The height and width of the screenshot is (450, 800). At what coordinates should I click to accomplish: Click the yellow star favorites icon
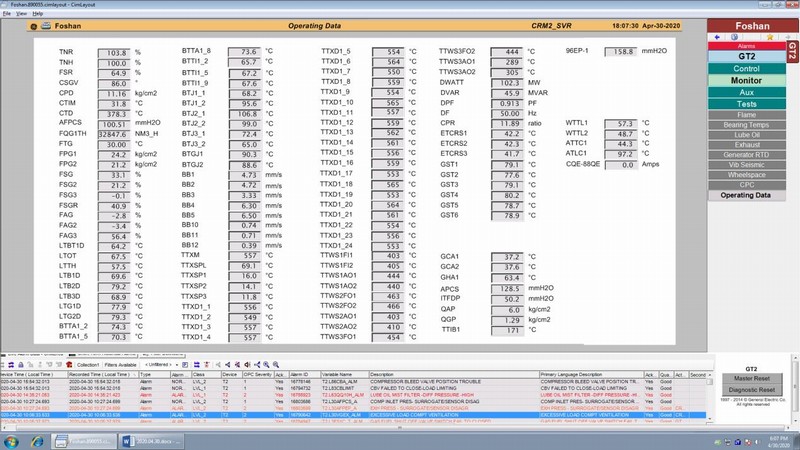[770, 37]
